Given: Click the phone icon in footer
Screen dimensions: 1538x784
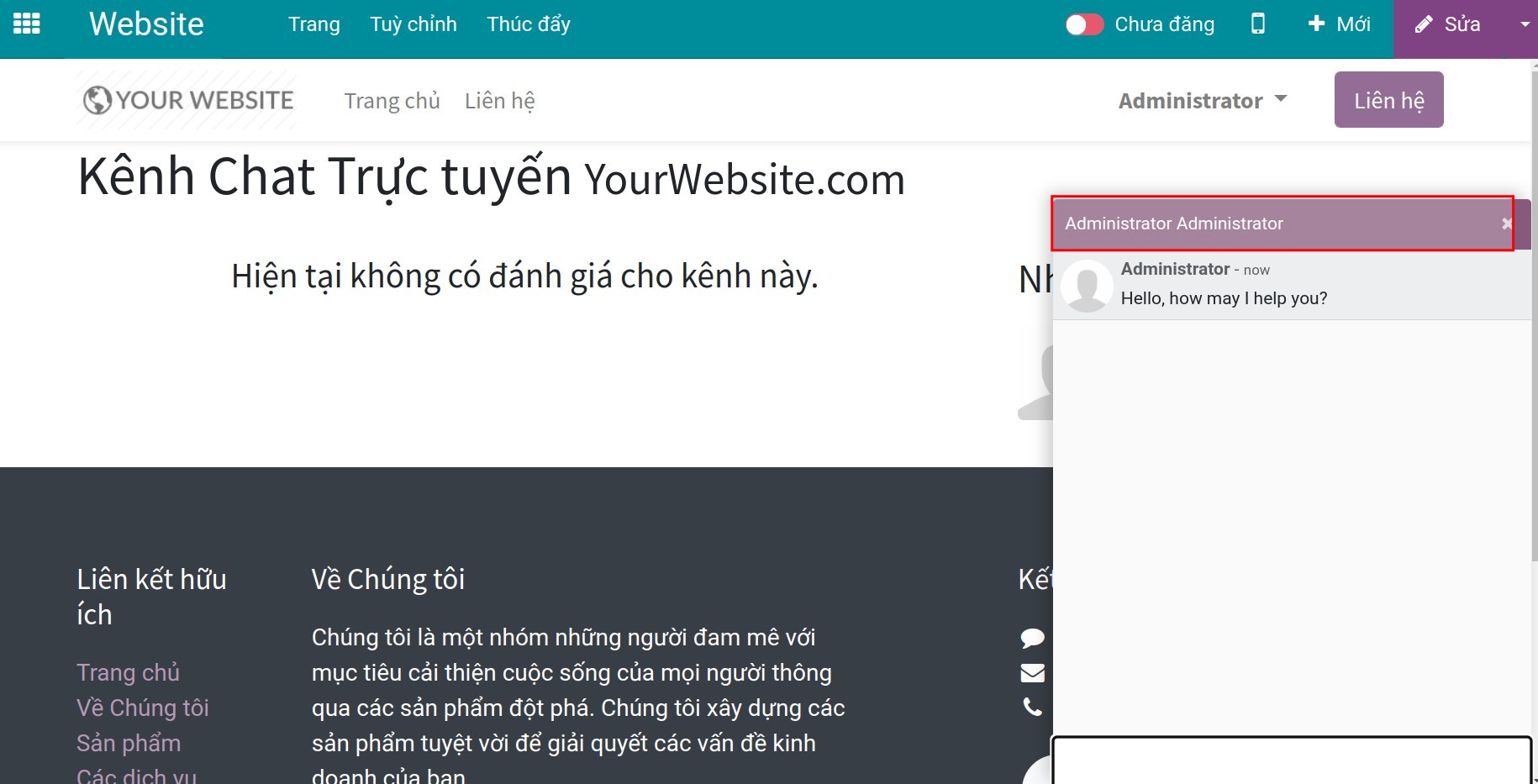Looking at the screenshot, I should coord(1032,707).
